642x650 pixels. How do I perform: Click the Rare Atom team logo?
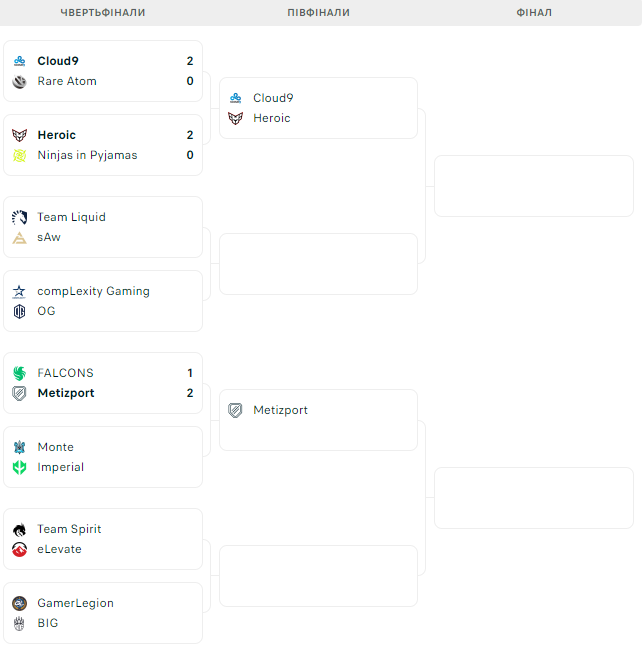(x=19, y=81)
